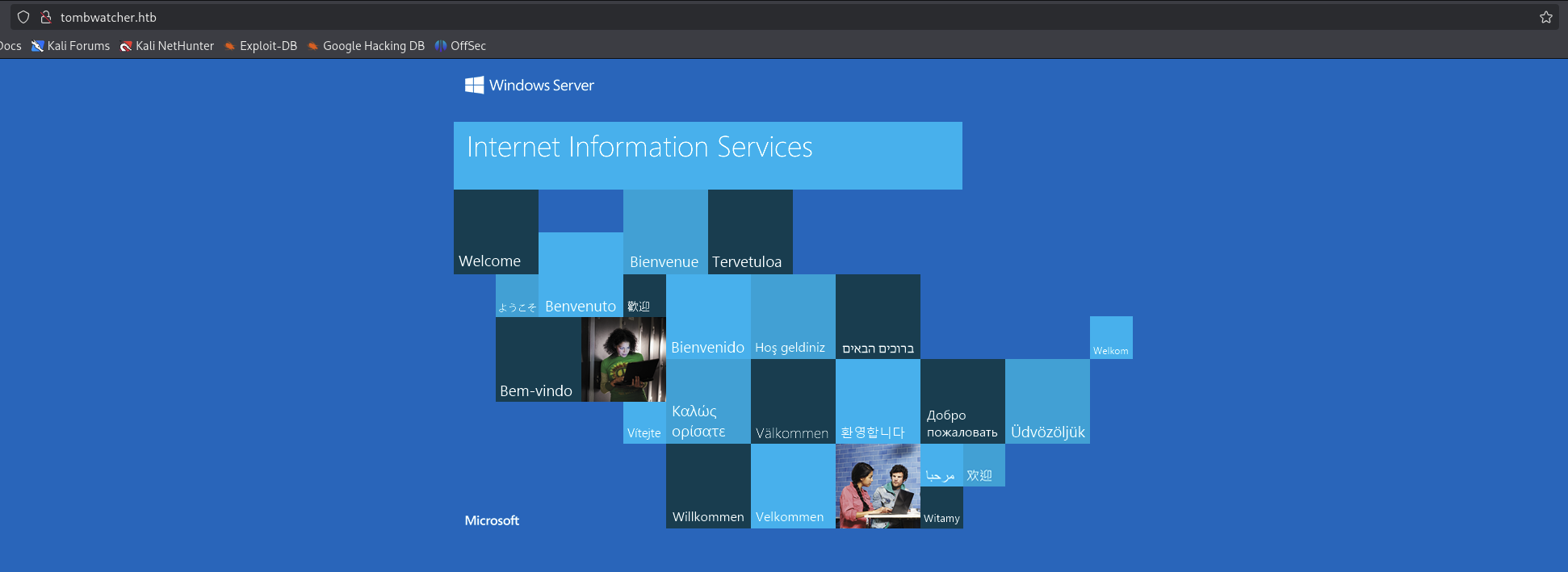This screenshot has height=572, width=1568.
Task: Click the Vítejte tile
Action: [x=644, y=422]
